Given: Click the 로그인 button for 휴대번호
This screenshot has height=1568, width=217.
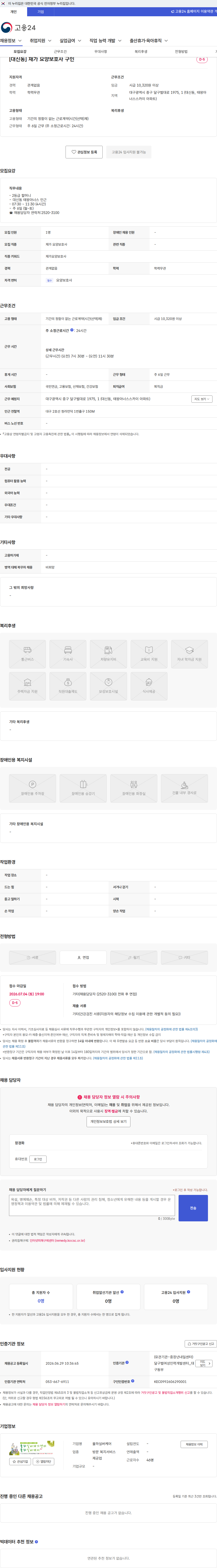Looking at the screenshot, I should point(38,1159).
